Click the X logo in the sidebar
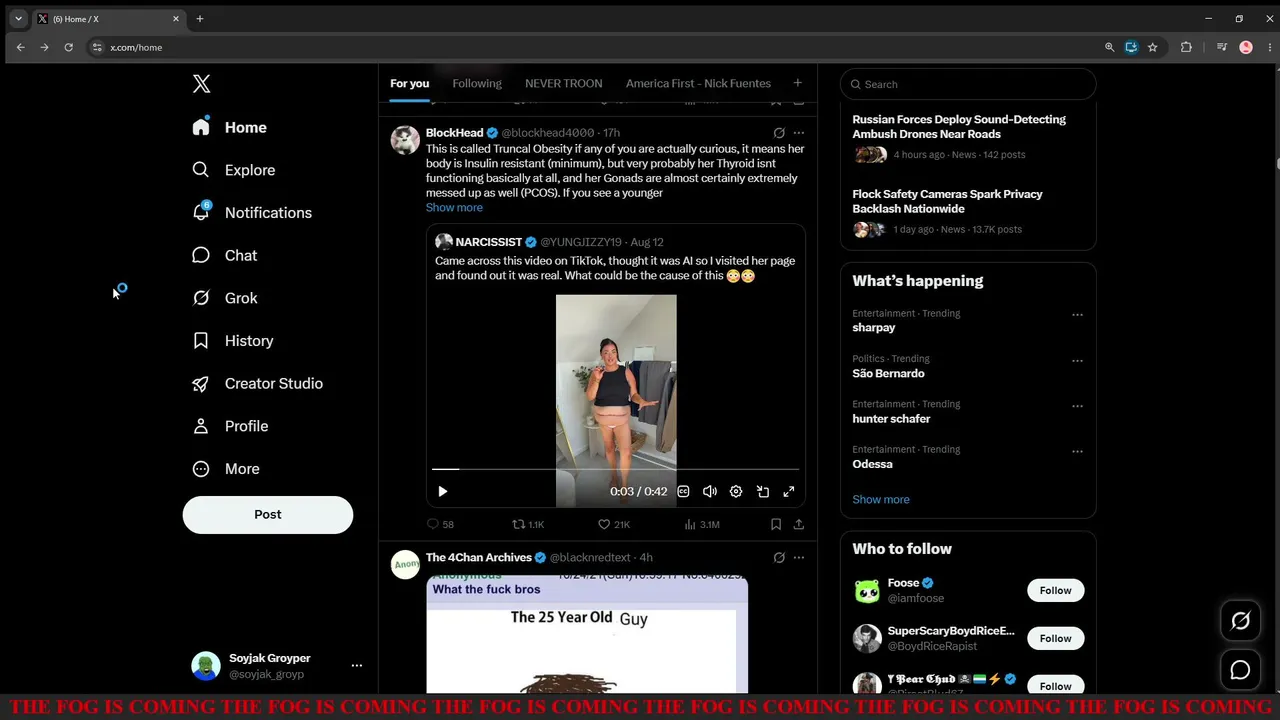Viewport: 1280px width, 720px height. point(201,84)
